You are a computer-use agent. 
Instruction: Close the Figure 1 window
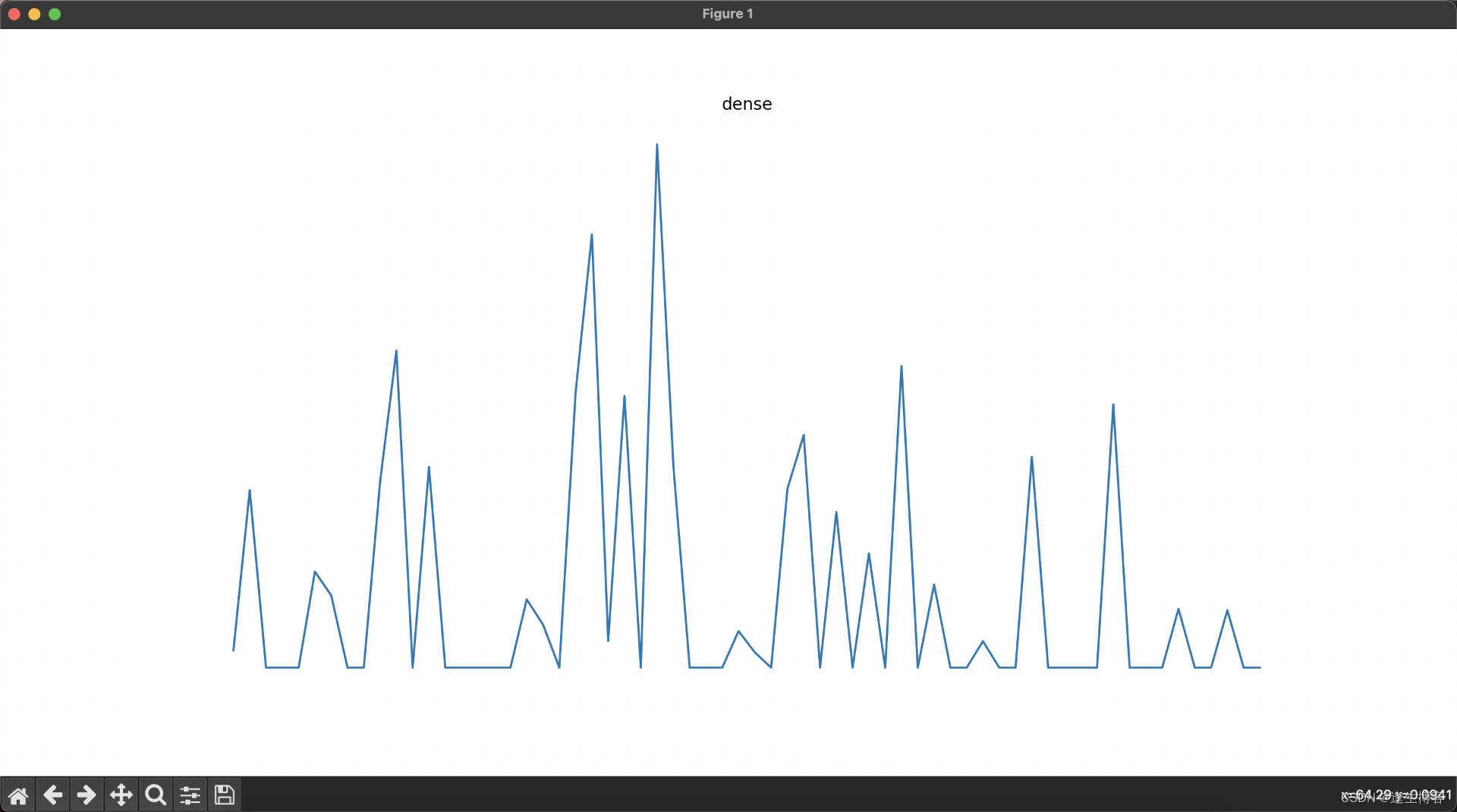click(14, 14)
